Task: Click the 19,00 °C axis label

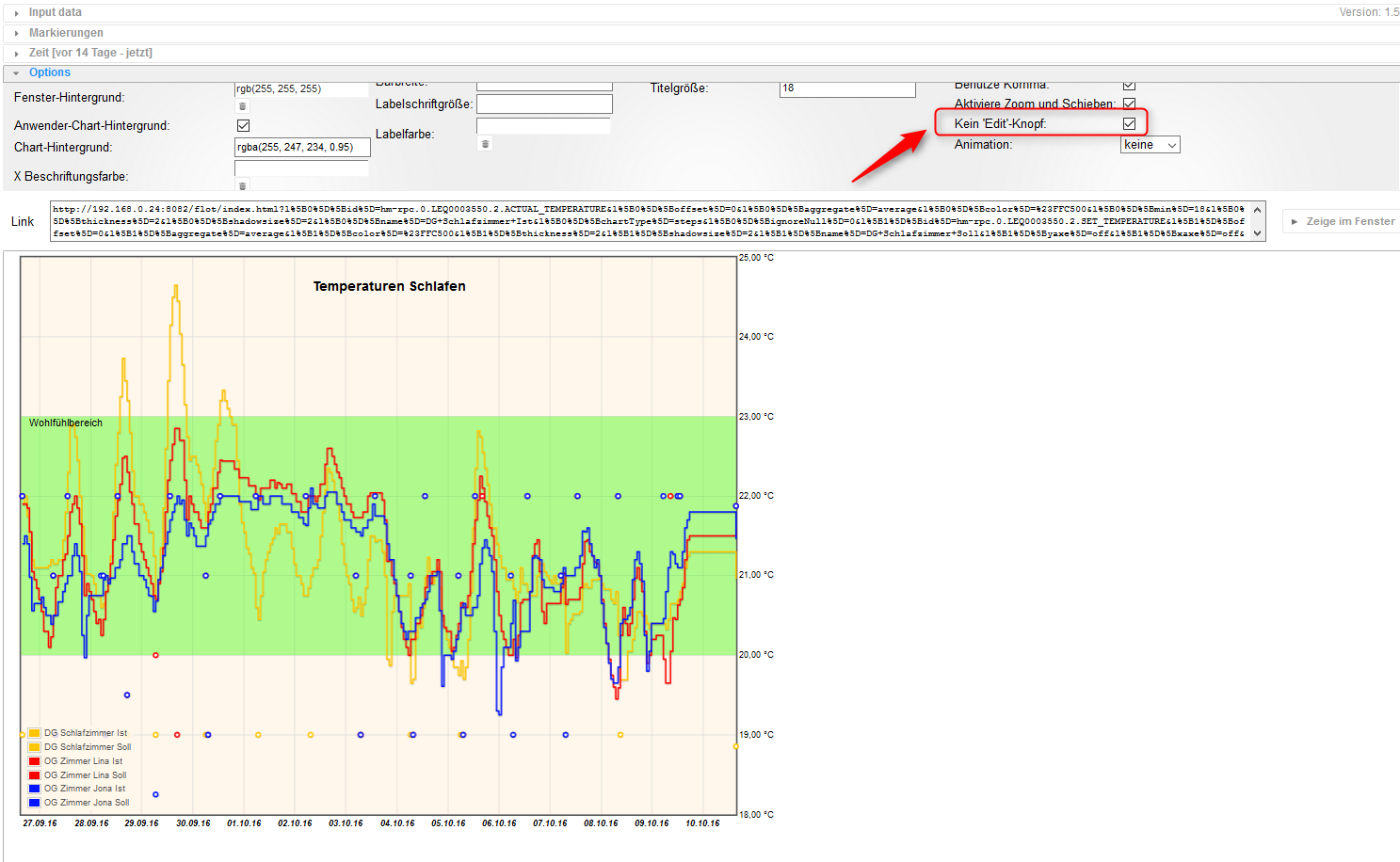Action: [x=756, y=735]
